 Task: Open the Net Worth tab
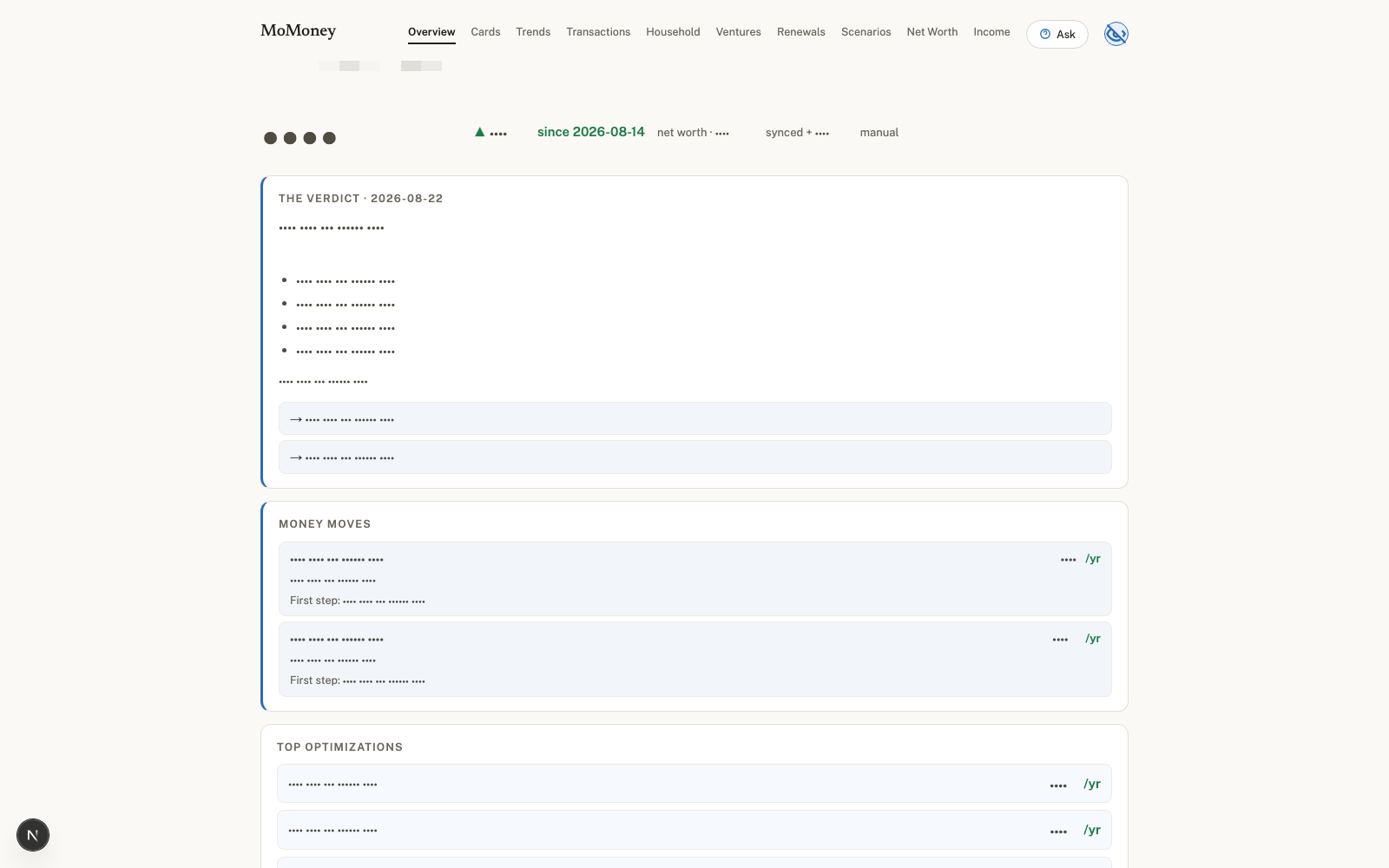click(931, 32)
